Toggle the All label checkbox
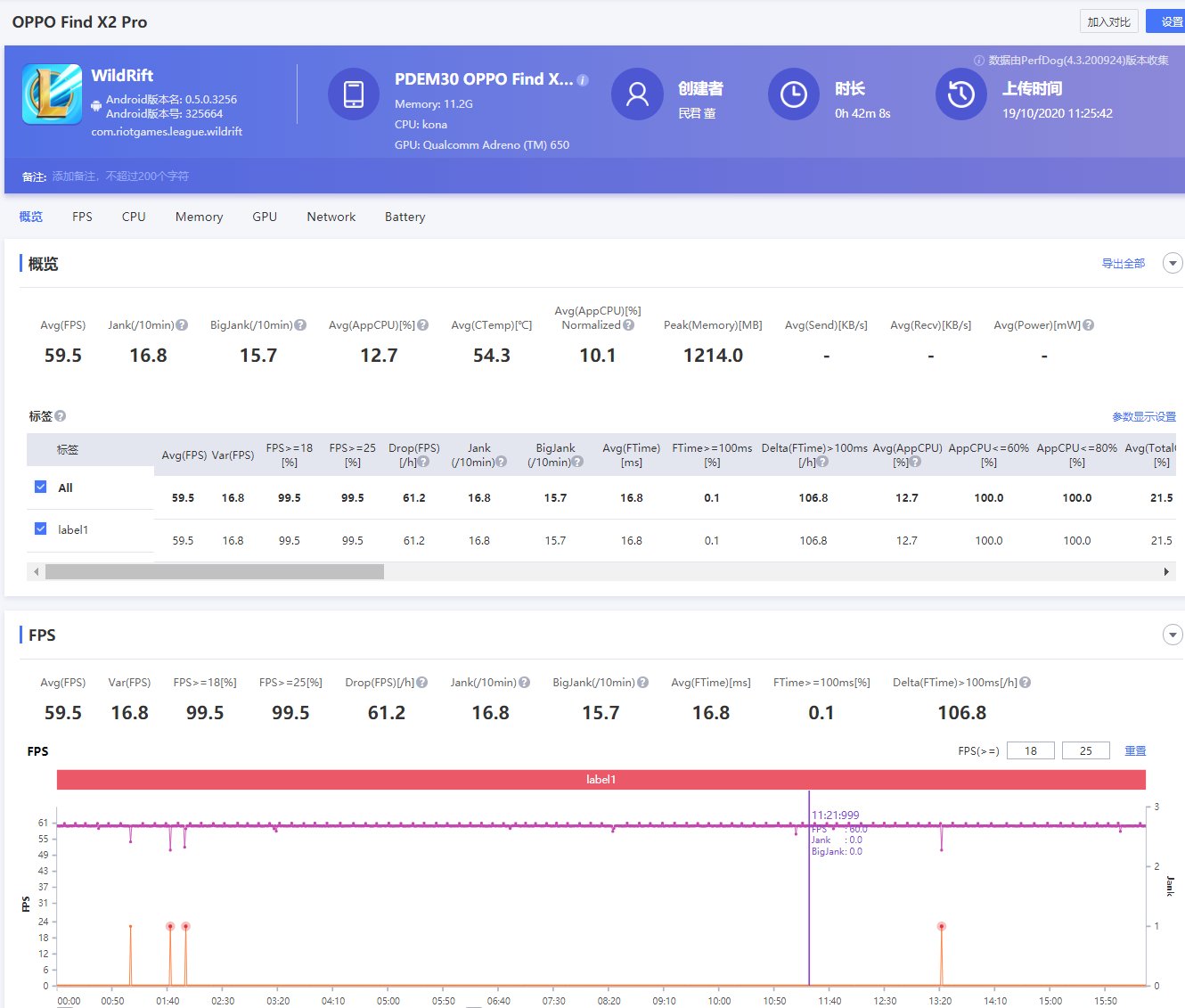This screenshot has height=1008, width=1185. 40,487
